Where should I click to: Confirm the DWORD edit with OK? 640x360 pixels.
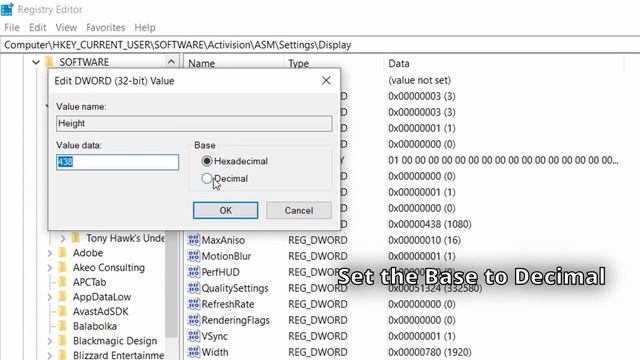point(225,210)
